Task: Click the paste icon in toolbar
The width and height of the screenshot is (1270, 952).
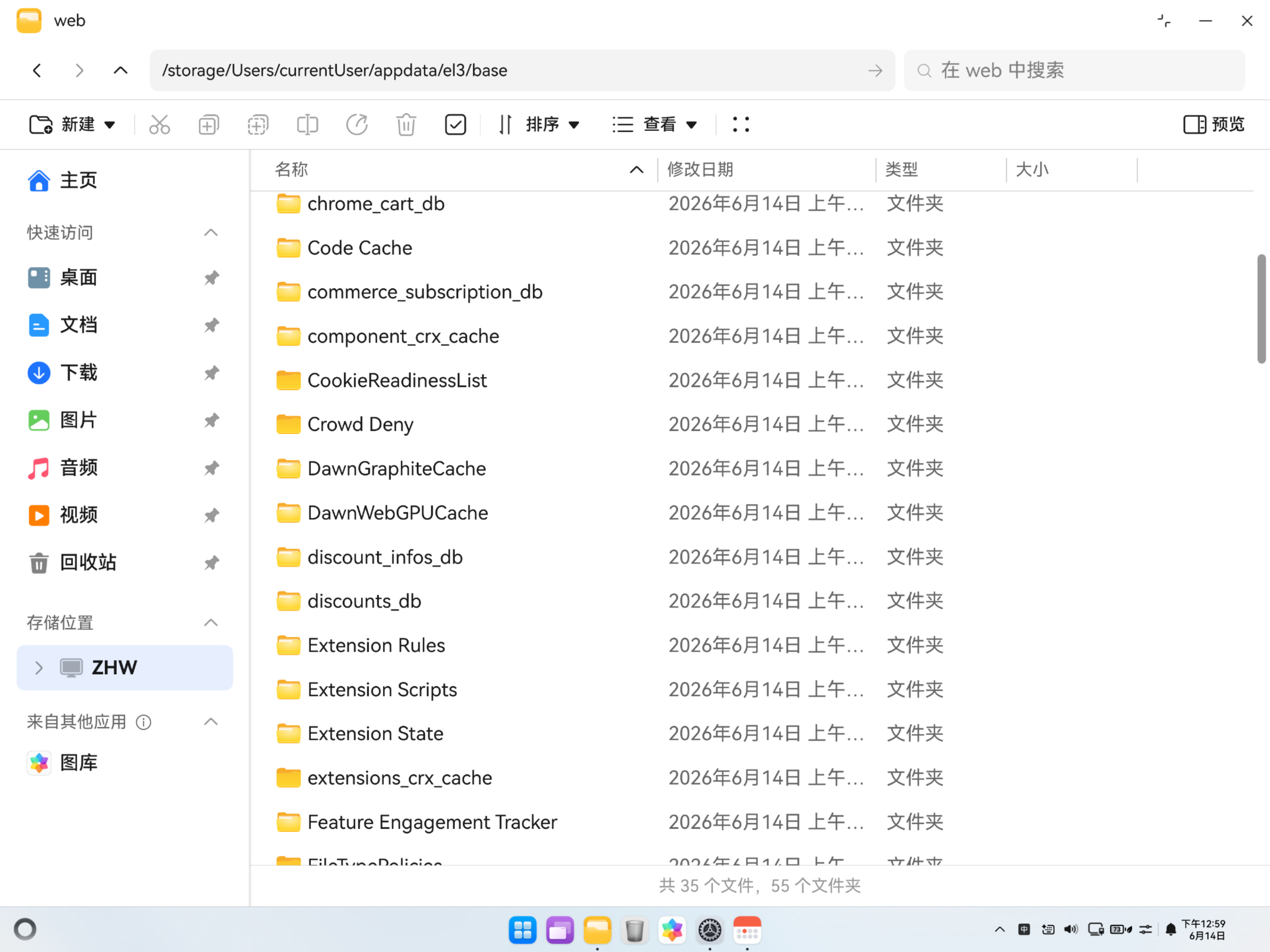Action: coord(258,124)
